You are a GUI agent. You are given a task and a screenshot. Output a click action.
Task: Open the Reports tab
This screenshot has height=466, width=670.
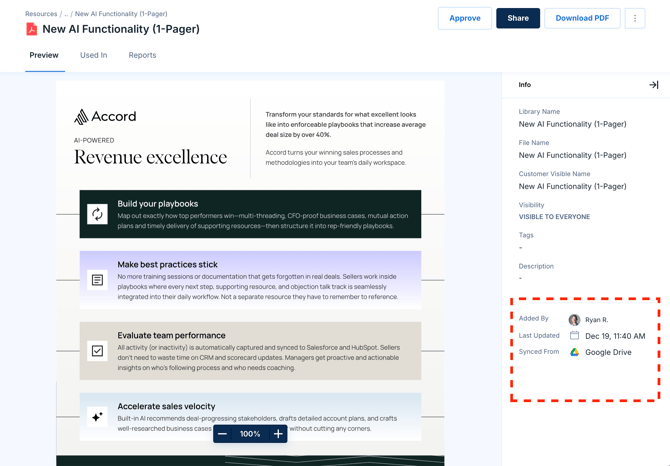pyautogui.click(x=142, y=55)
